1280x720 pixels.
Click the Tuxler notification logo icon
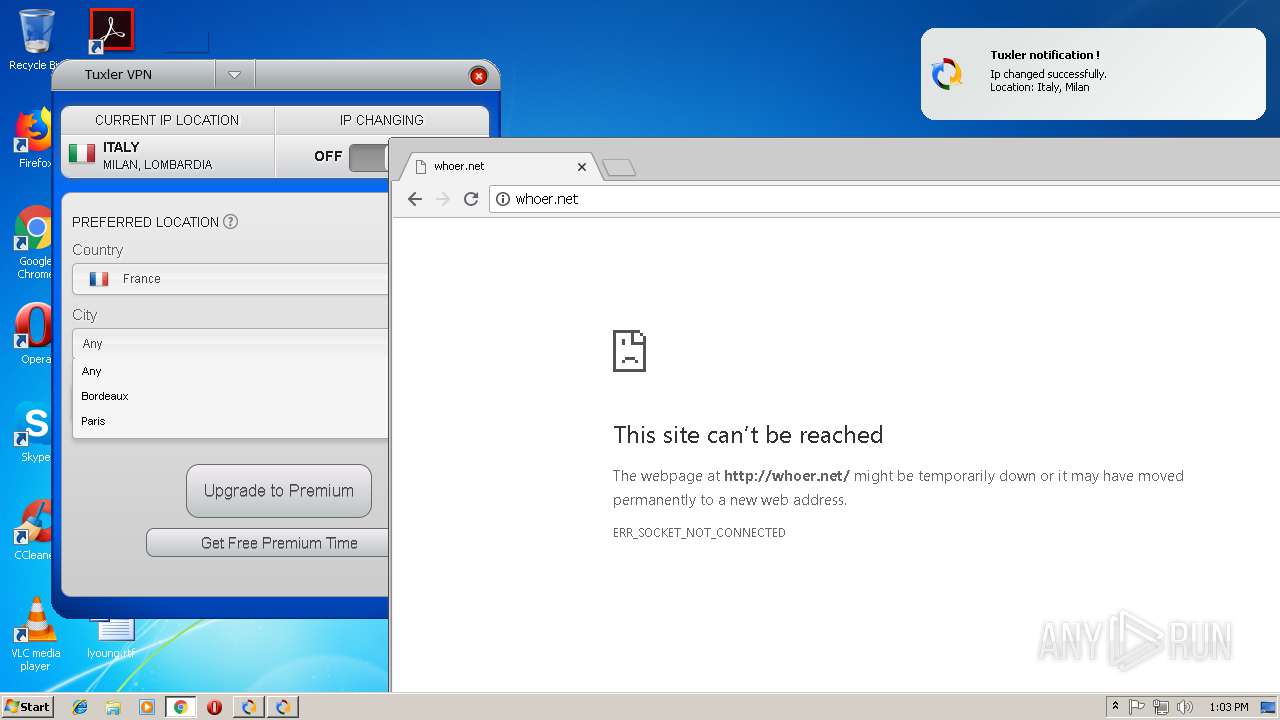946,74
